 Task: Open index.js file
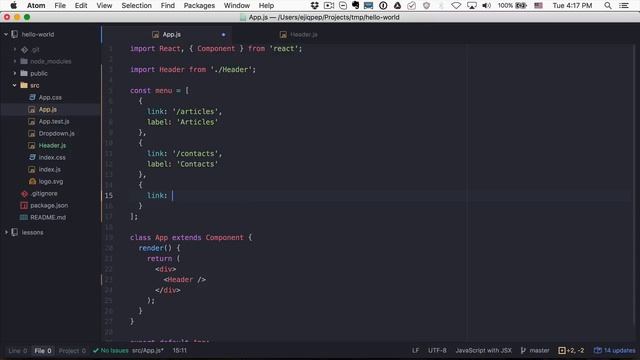click(49, 169)
